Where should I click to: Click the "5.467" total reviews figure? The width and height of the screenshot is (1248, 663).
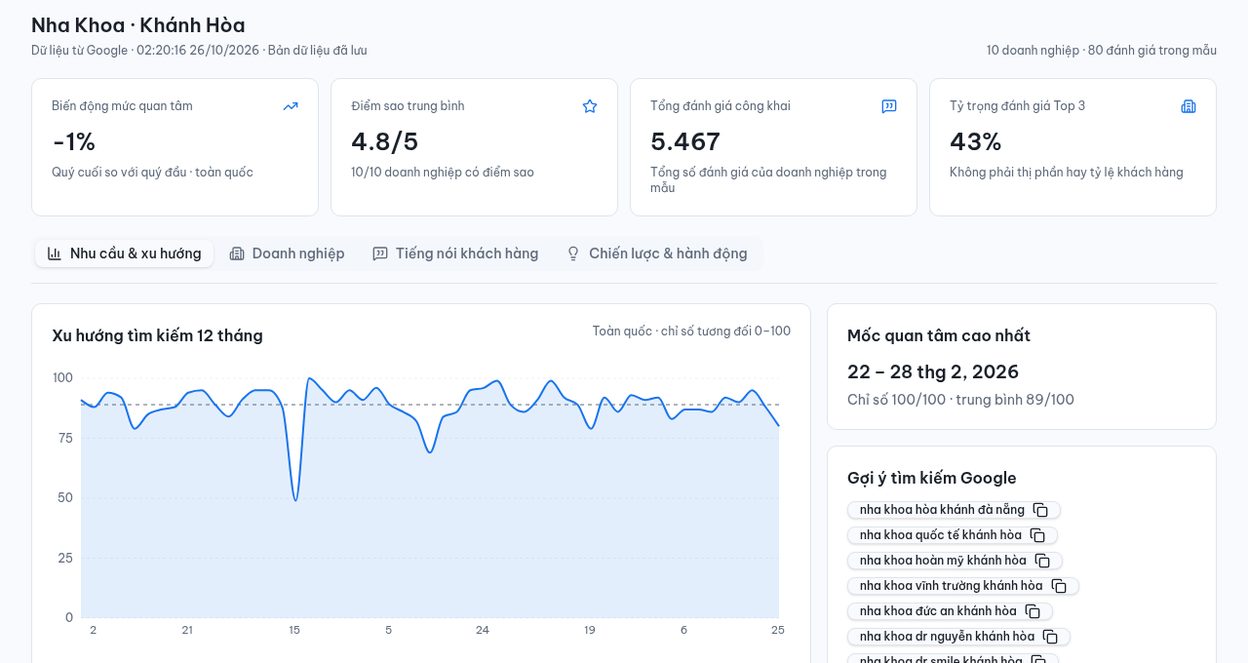tap(685, 142)
